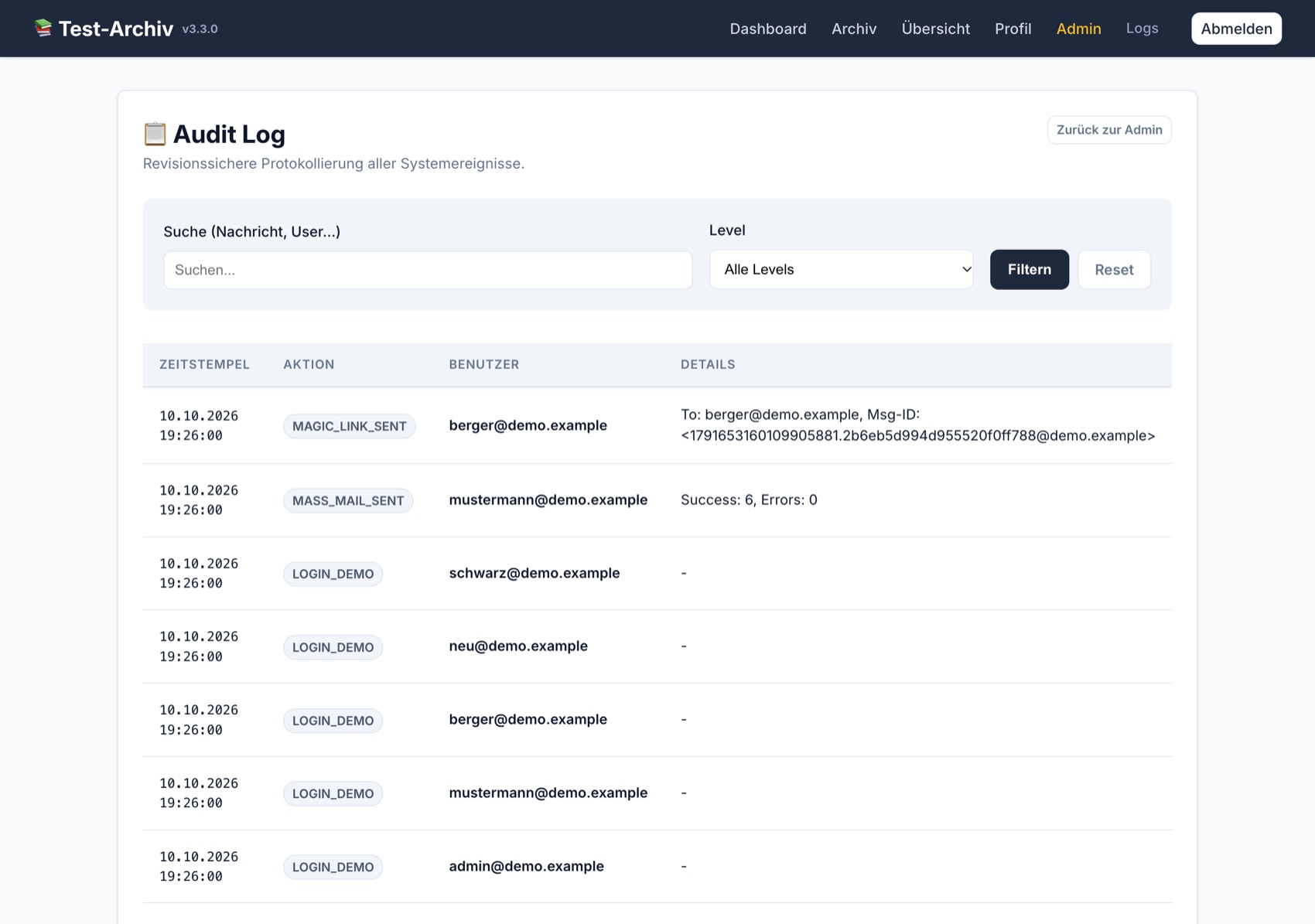The width and height of the screenshot is (1315, 924).
Task: Focus the Suchen search field
Action: pos(428,270)
